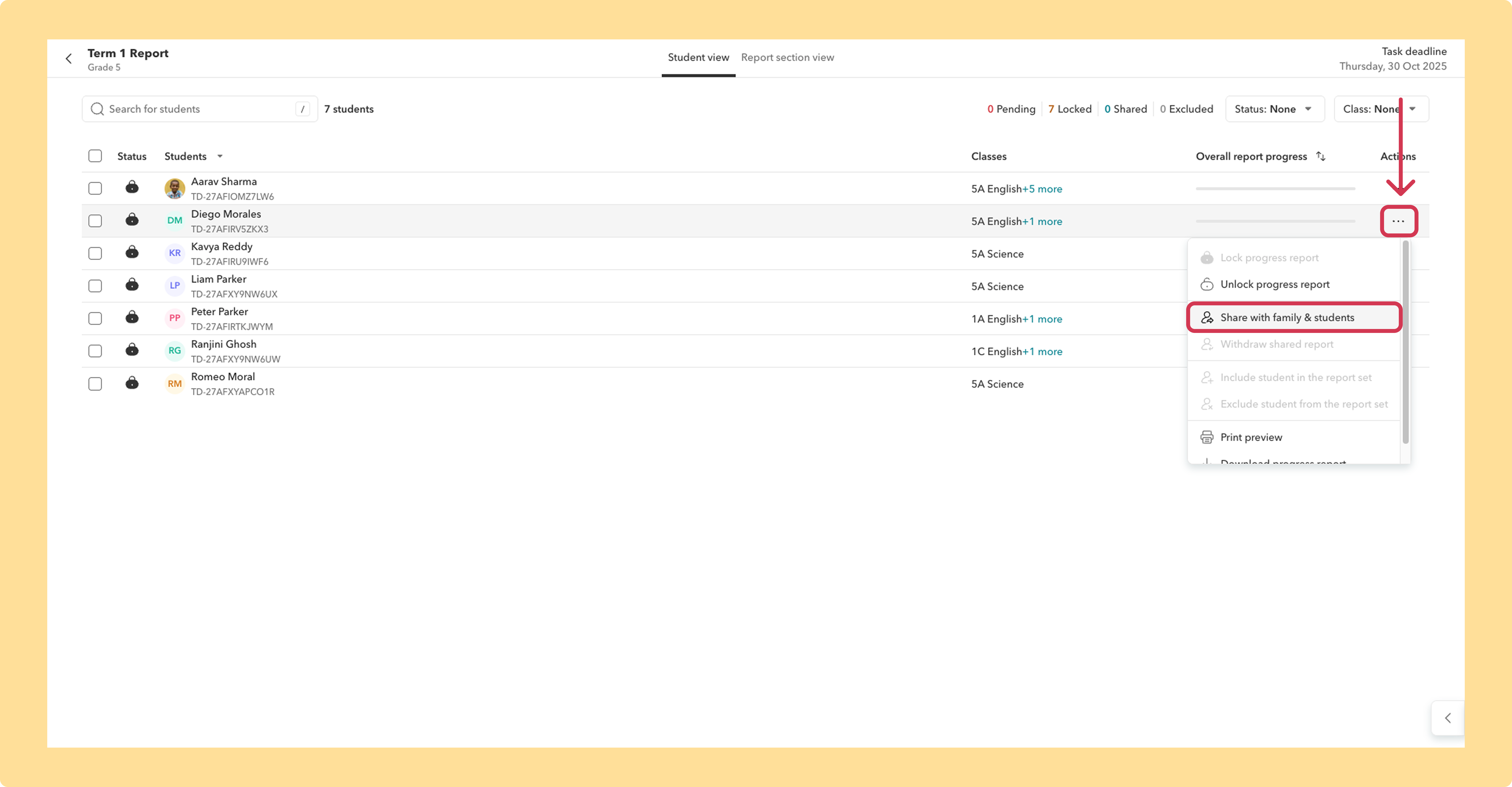Choose Share with family & students
The height and width of the screenshot is (787, 1512).
[1294, 318]
